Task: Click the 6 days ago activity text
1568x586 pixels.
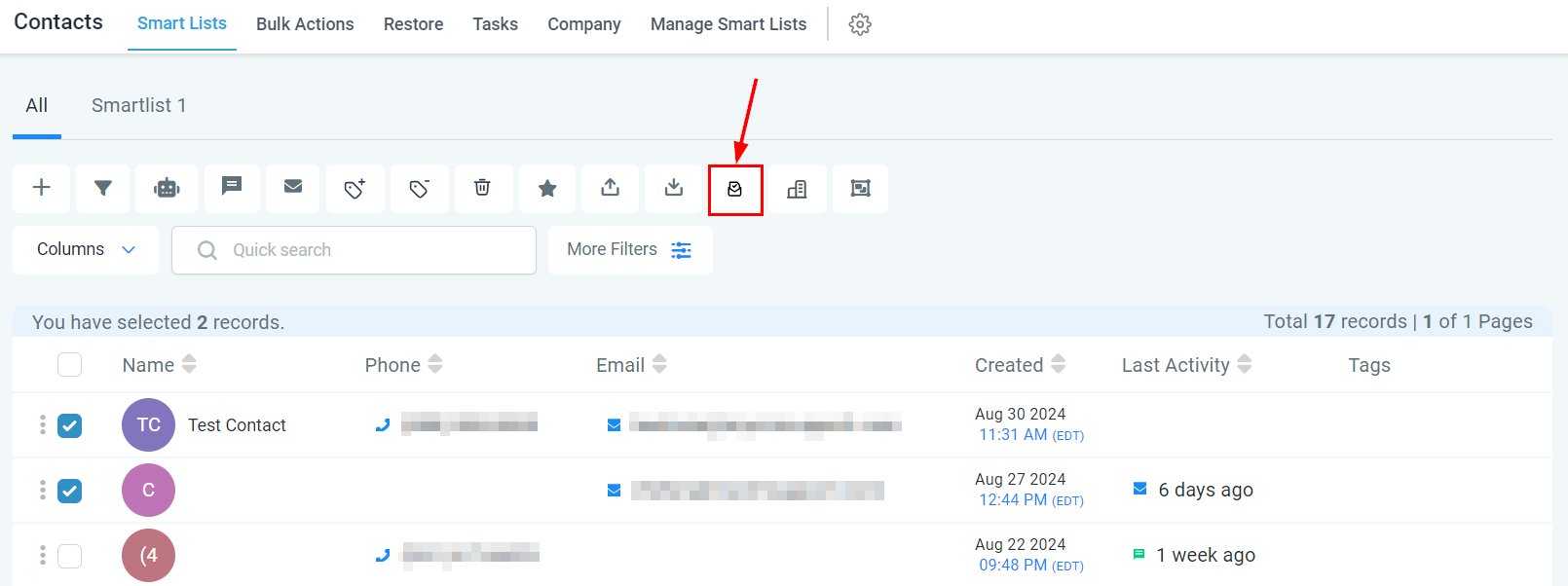Action: (1206, 490)
